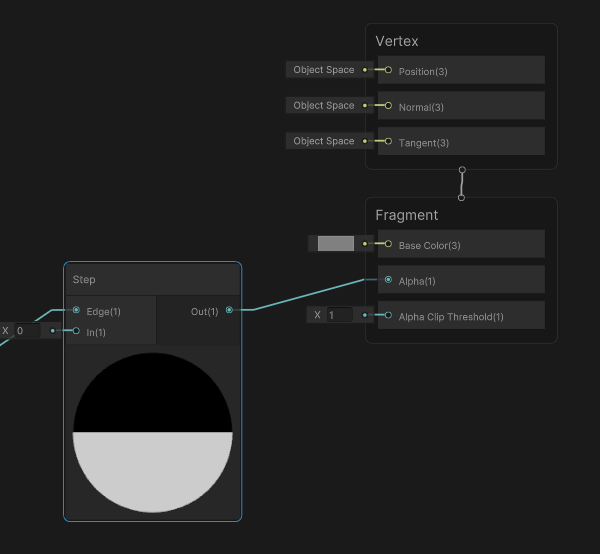Click the Step node Out(1) port
The image size is (600, 554).
[x=229, y=311]
